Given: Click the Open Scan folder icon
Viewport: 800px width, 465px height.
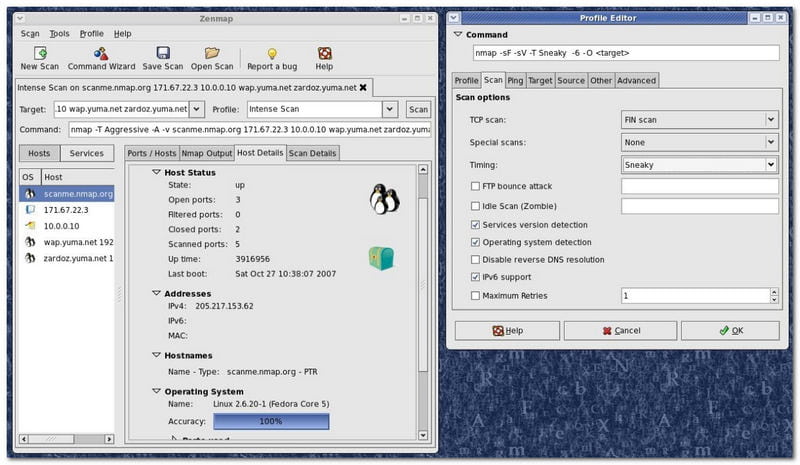Looking at the screenshot, I should [x=212, y=53].
